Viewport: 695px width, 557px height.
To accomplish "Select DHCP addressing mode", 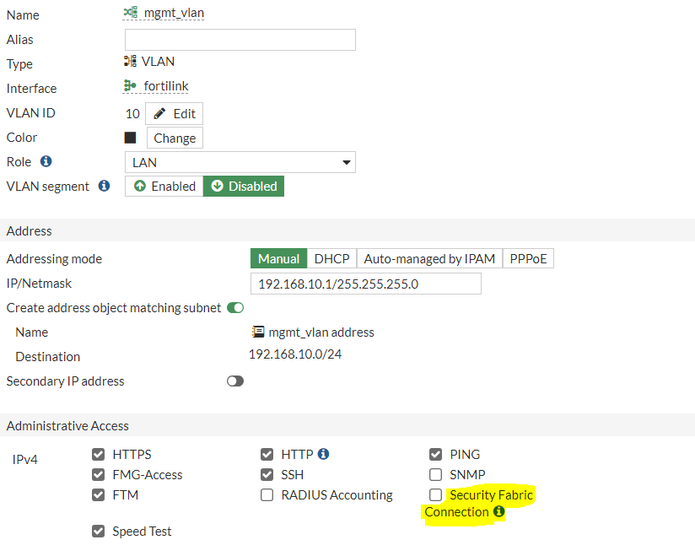I will click(332, 259).
